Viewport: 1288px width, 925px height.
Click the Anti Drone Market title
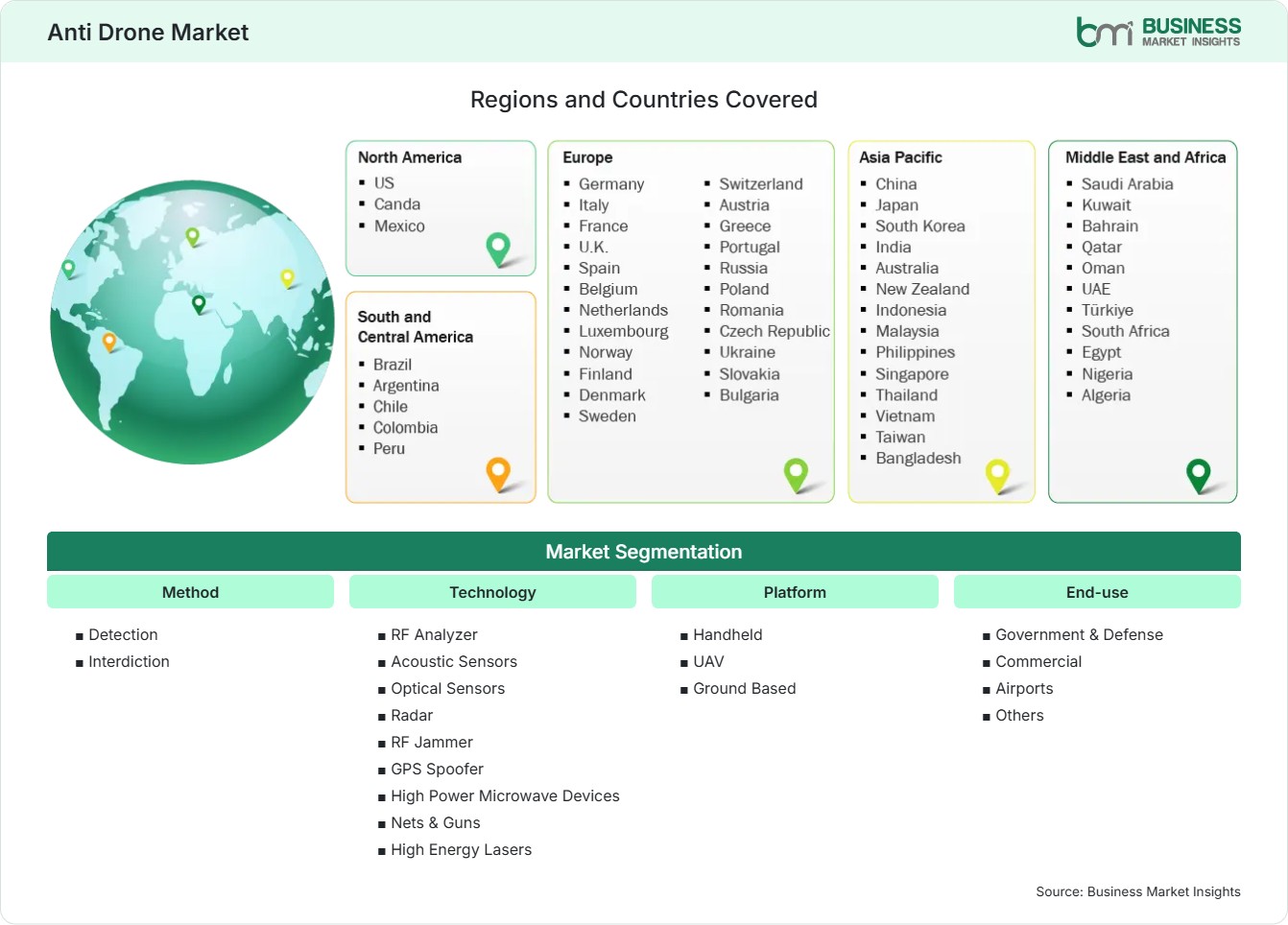(148, 33)
